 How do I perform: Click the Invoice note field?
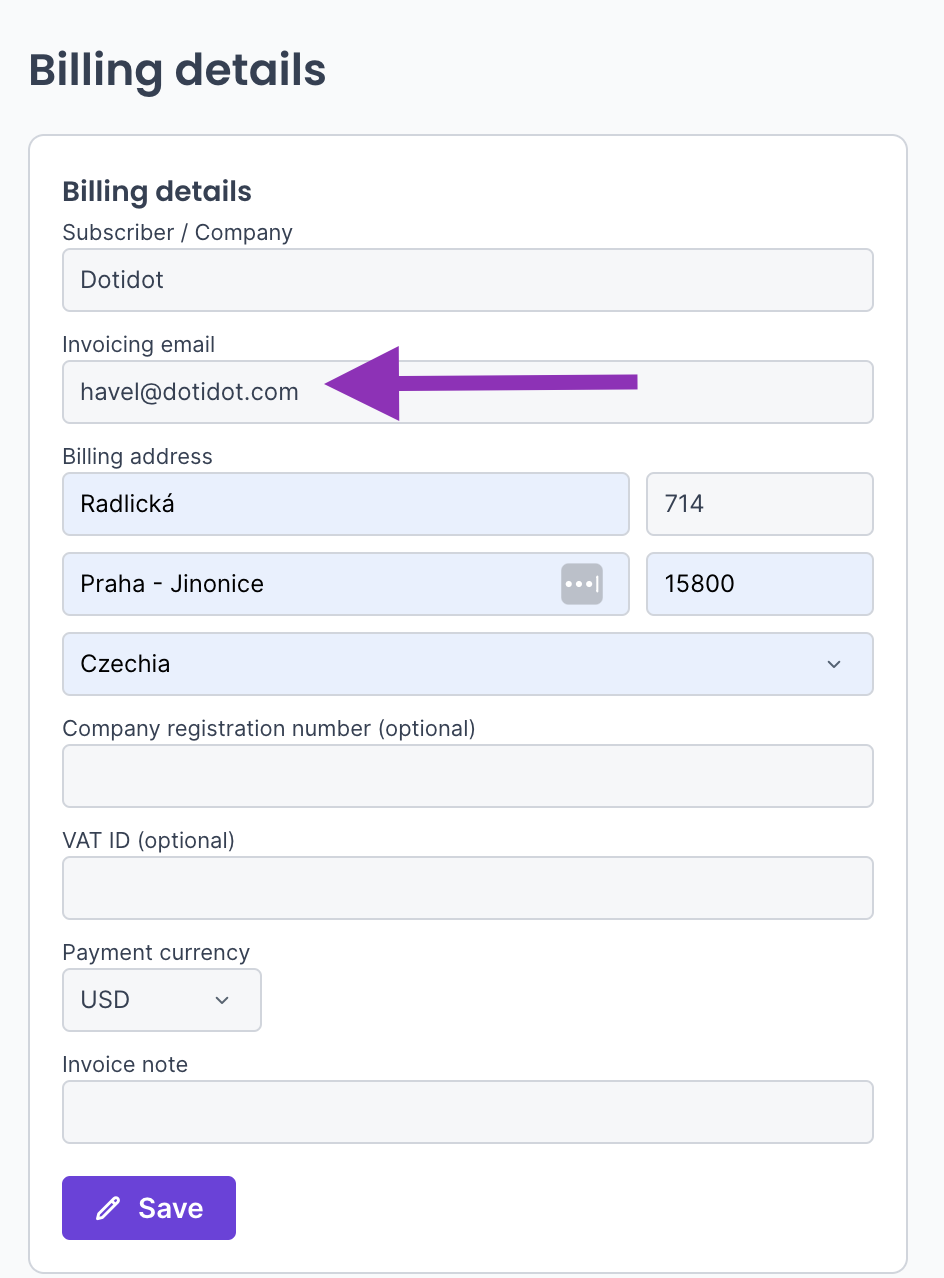pos(468,1112)
